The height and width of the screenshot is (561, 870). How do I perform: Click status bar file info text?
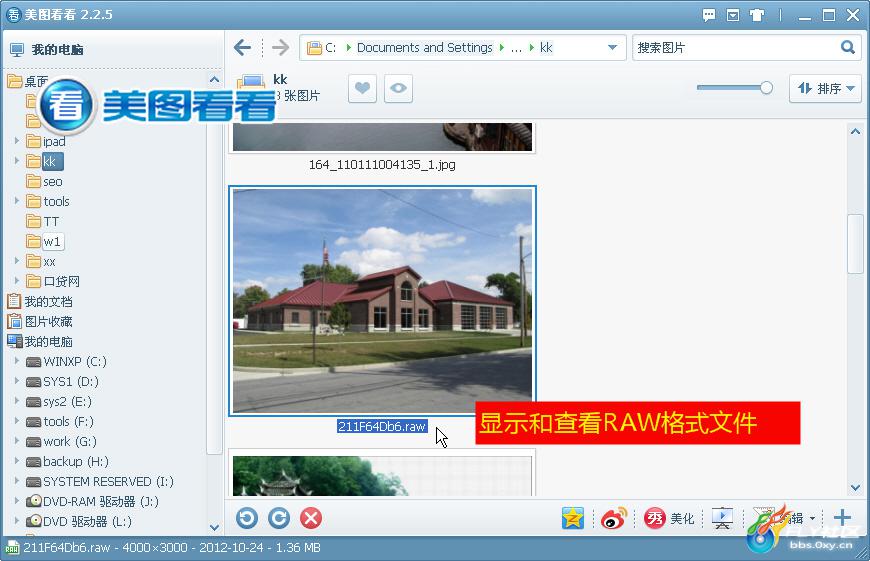[x=172, y=548]
